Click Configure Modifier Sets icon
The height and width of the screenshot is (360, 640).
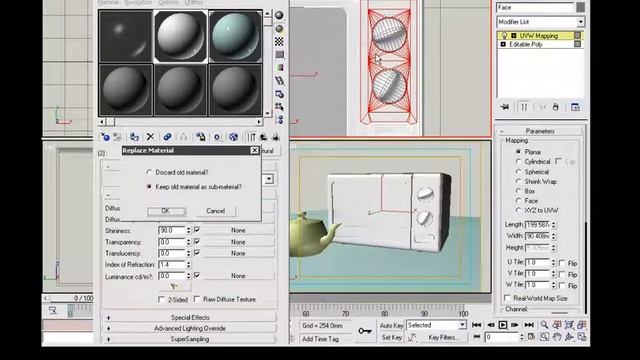575,107
